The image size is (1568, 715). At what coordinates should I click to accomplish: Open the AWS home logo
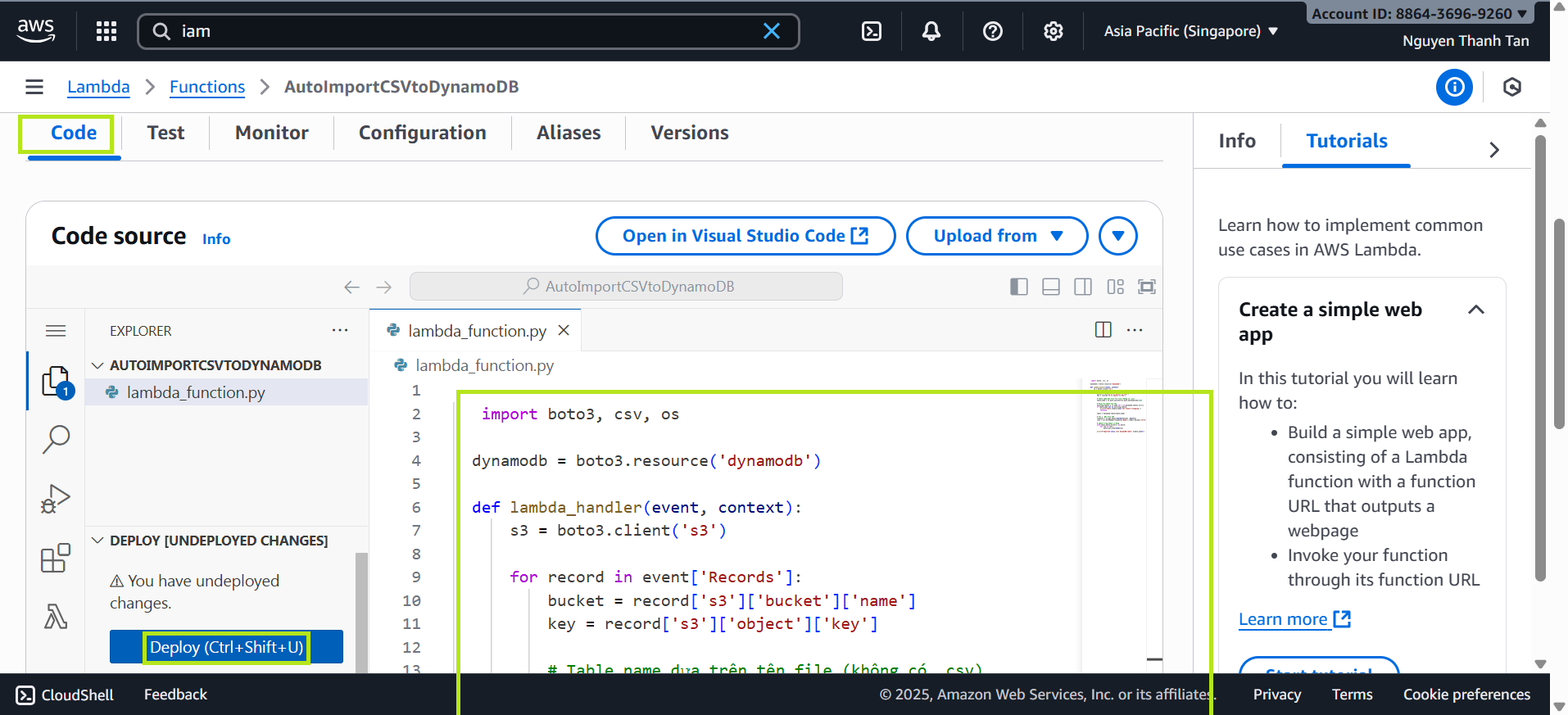point(36,30)
